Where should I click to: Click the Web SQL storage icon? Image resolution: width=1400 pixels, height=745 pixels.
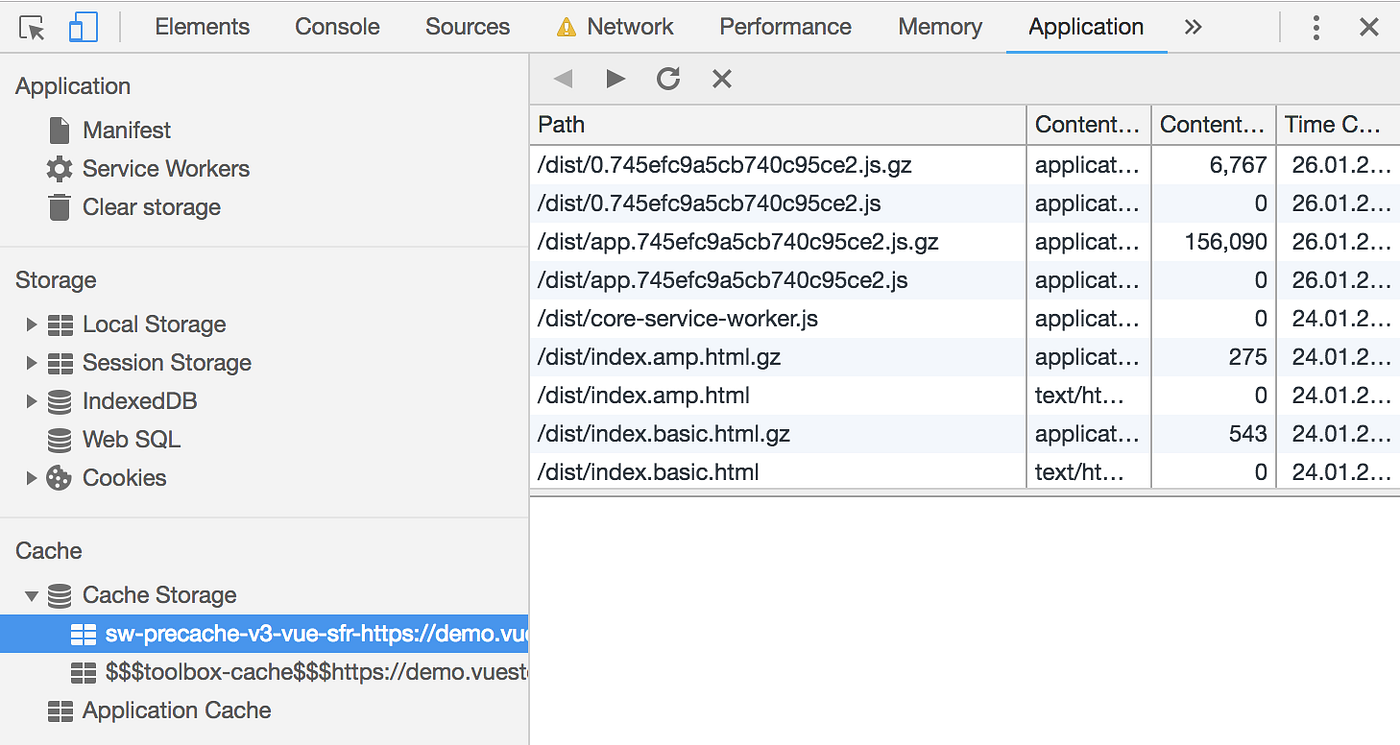coord(60,439)
